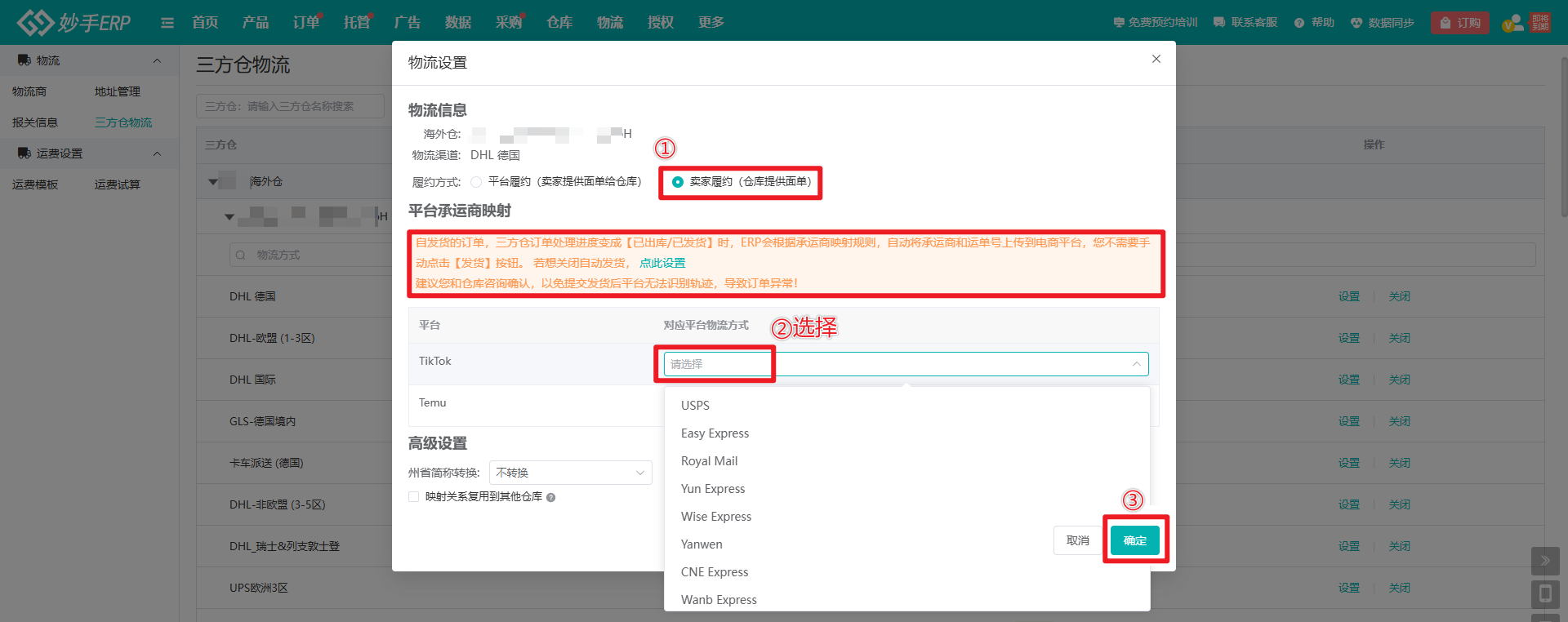
Task: Open 更多 in top navigation
Action: [x=711, y=23]
